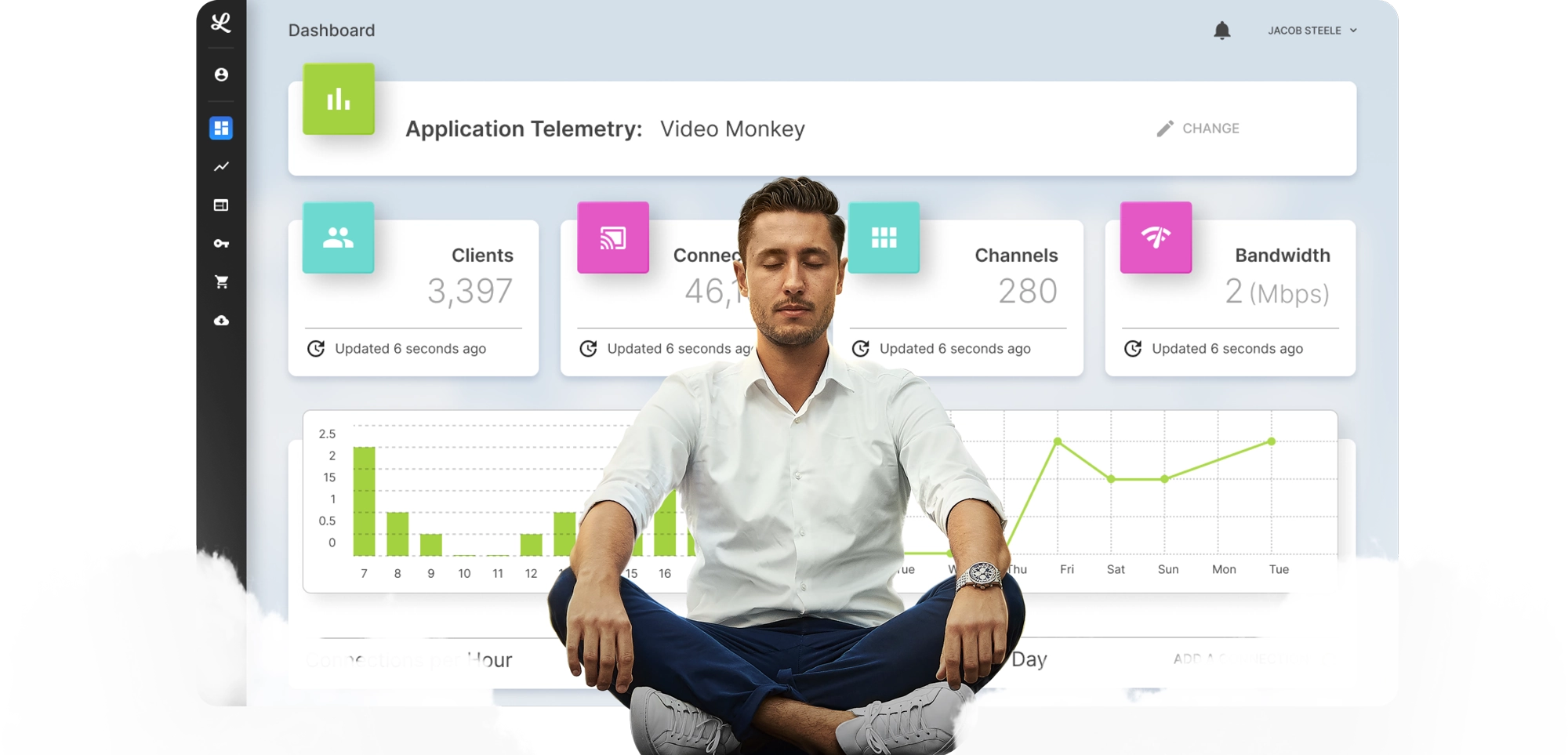Viewport: 1568px width, 755px height.
Task: Click the Clients card title
Action: click(x=482, y=256)
